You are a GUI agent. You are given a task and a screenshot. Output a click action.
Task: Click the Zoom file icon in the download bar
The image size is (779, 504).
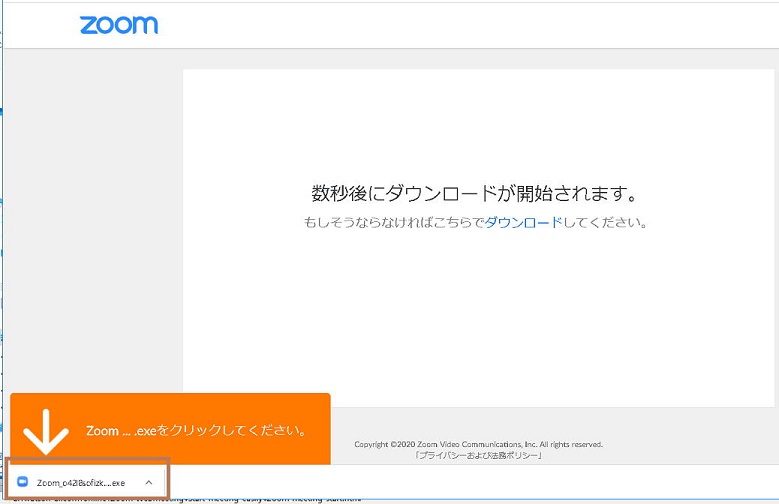pos(22,482)
